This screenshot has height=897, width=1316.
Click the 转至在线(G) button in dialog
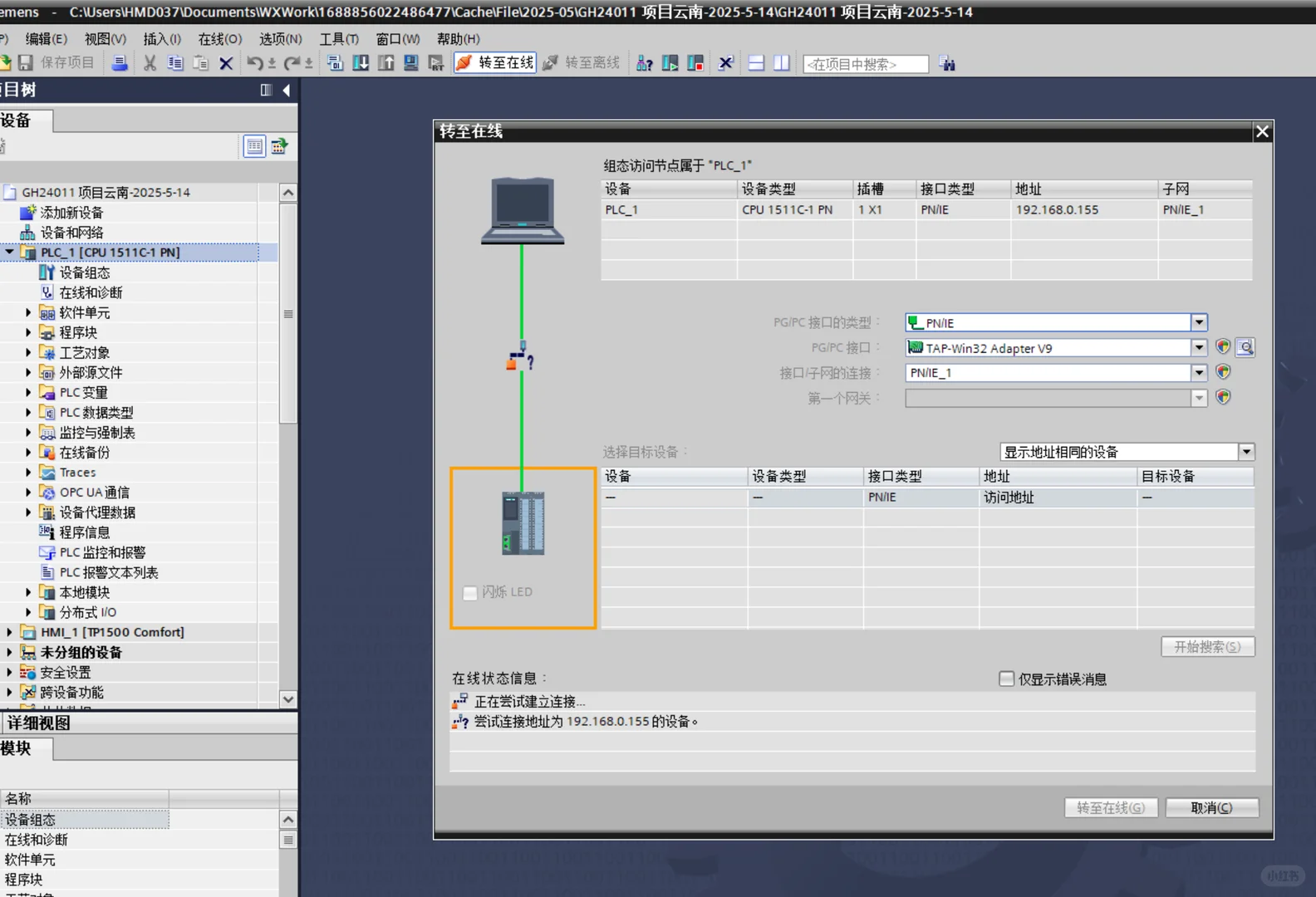1111,808
